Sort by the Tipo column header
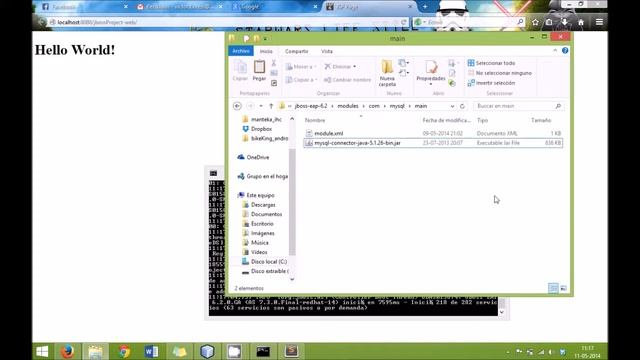The height and width of the screenshot is (360, 640). (x=482, y=120)
